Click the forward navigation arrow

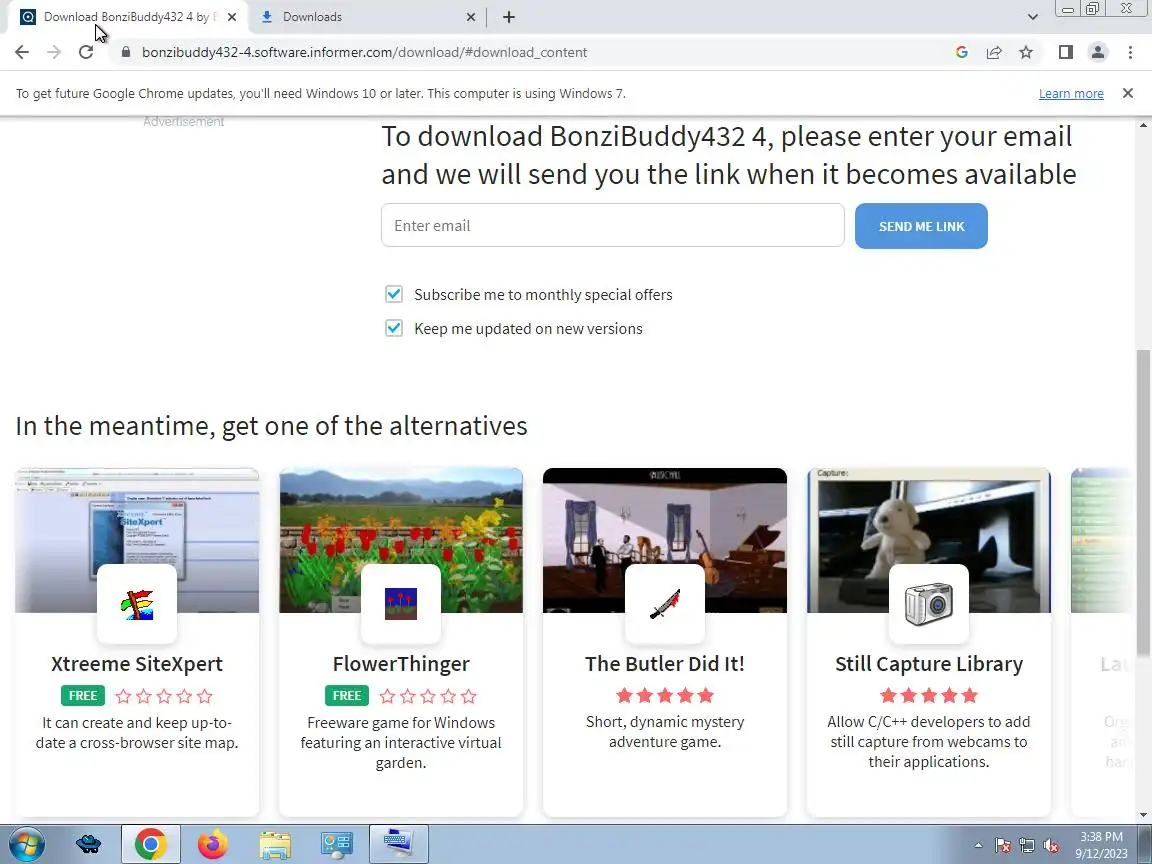coord(54,52)
